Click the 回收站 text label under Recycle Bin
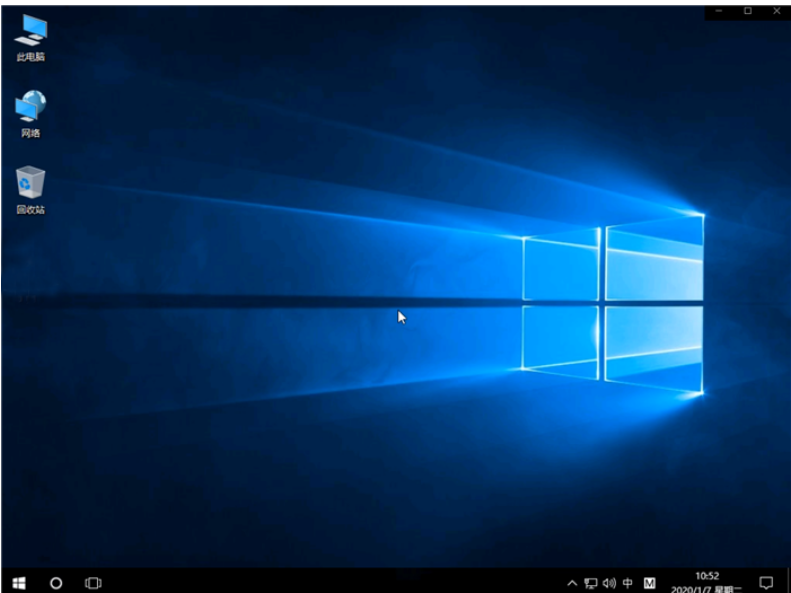 30,210
